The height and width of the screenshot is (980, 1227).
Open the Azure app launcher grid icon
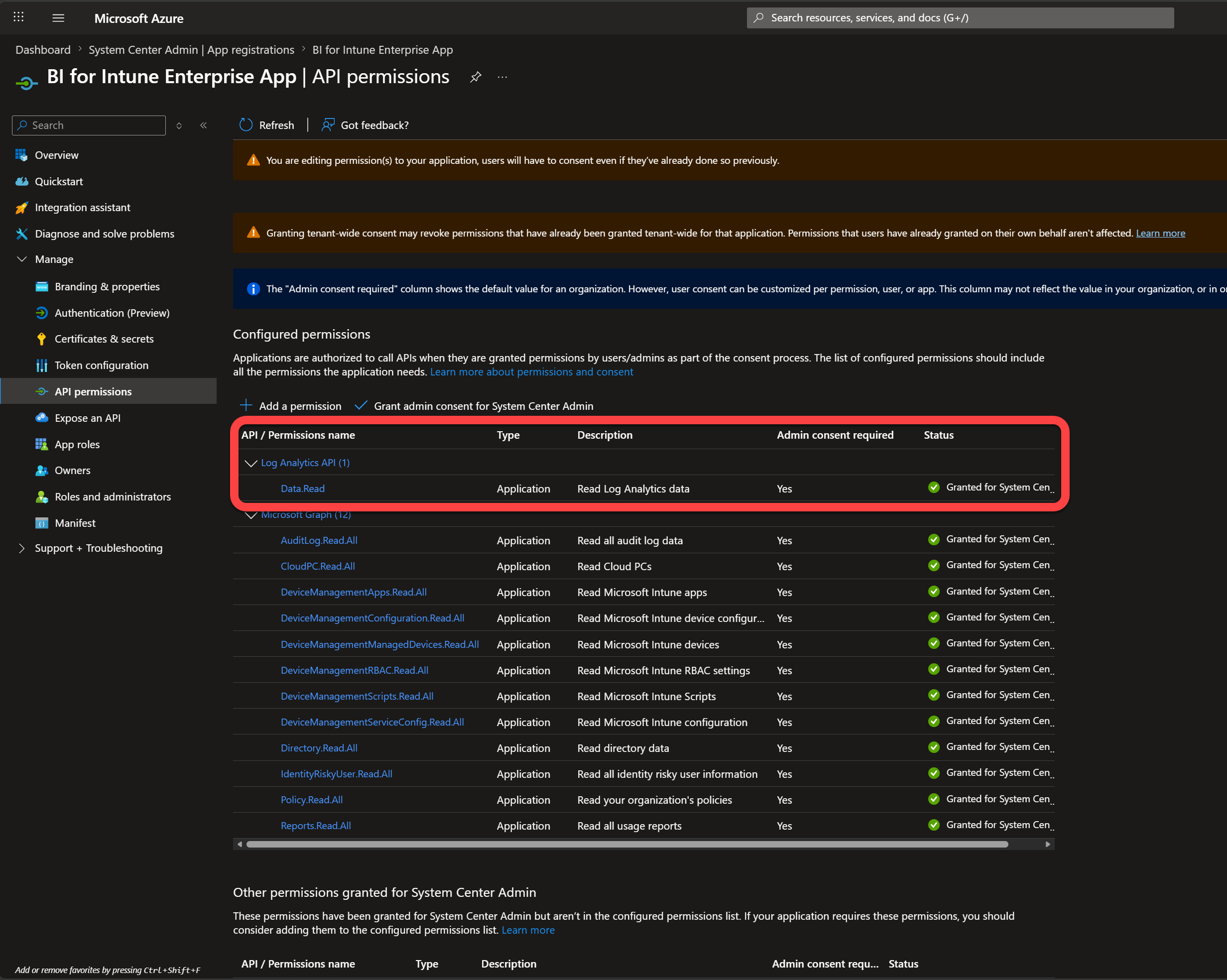click(x=18, y=17)
